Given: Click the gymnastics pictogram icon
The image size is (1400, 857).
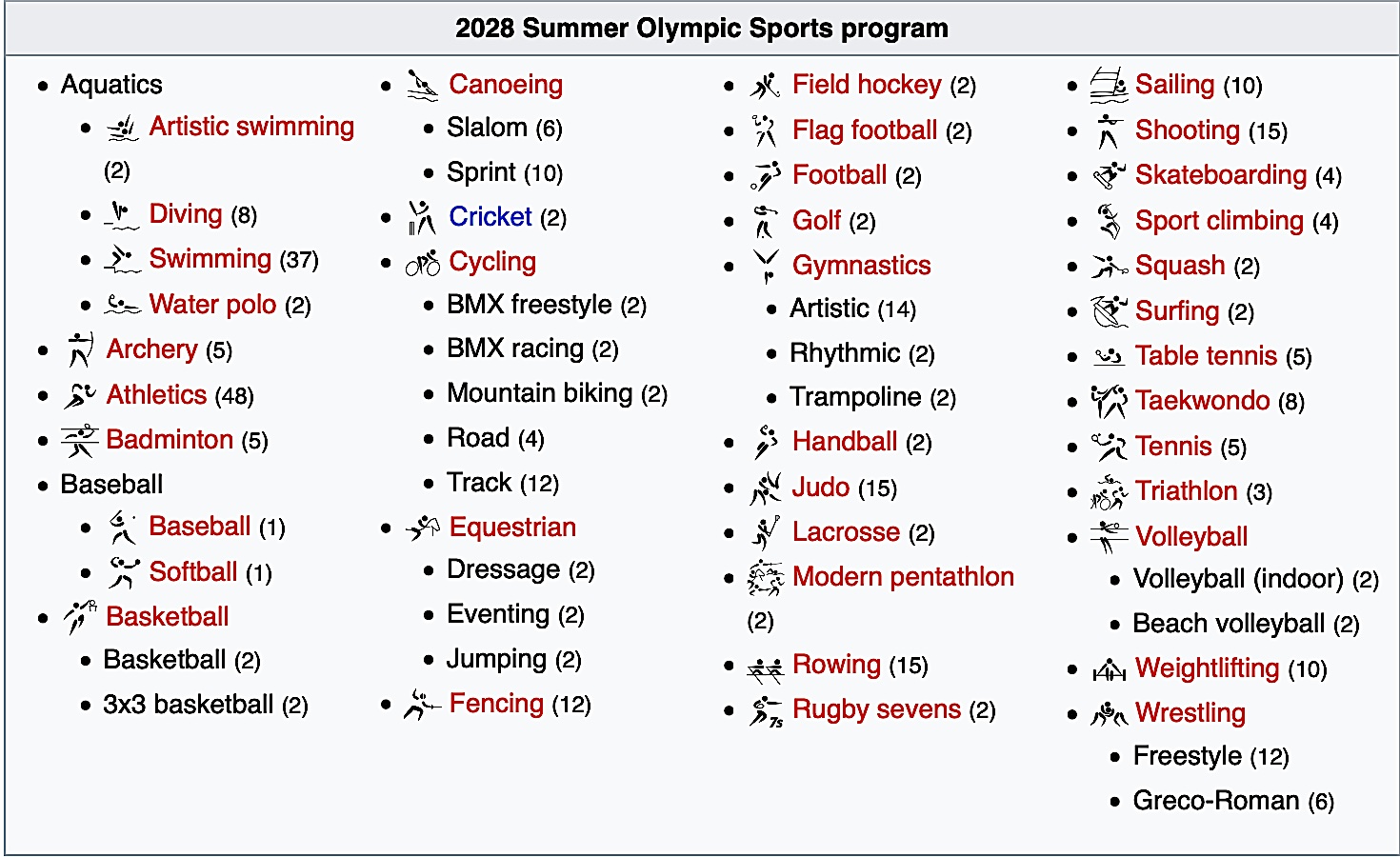Looking at the screenshot, I should (766, 266).
